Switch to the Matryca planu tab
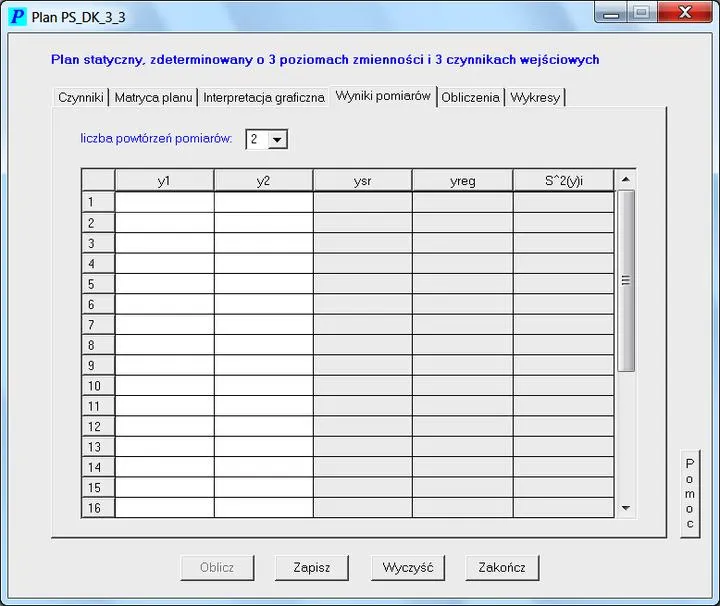The height and width of the screenshot is (606, 720). pos(153,98)
